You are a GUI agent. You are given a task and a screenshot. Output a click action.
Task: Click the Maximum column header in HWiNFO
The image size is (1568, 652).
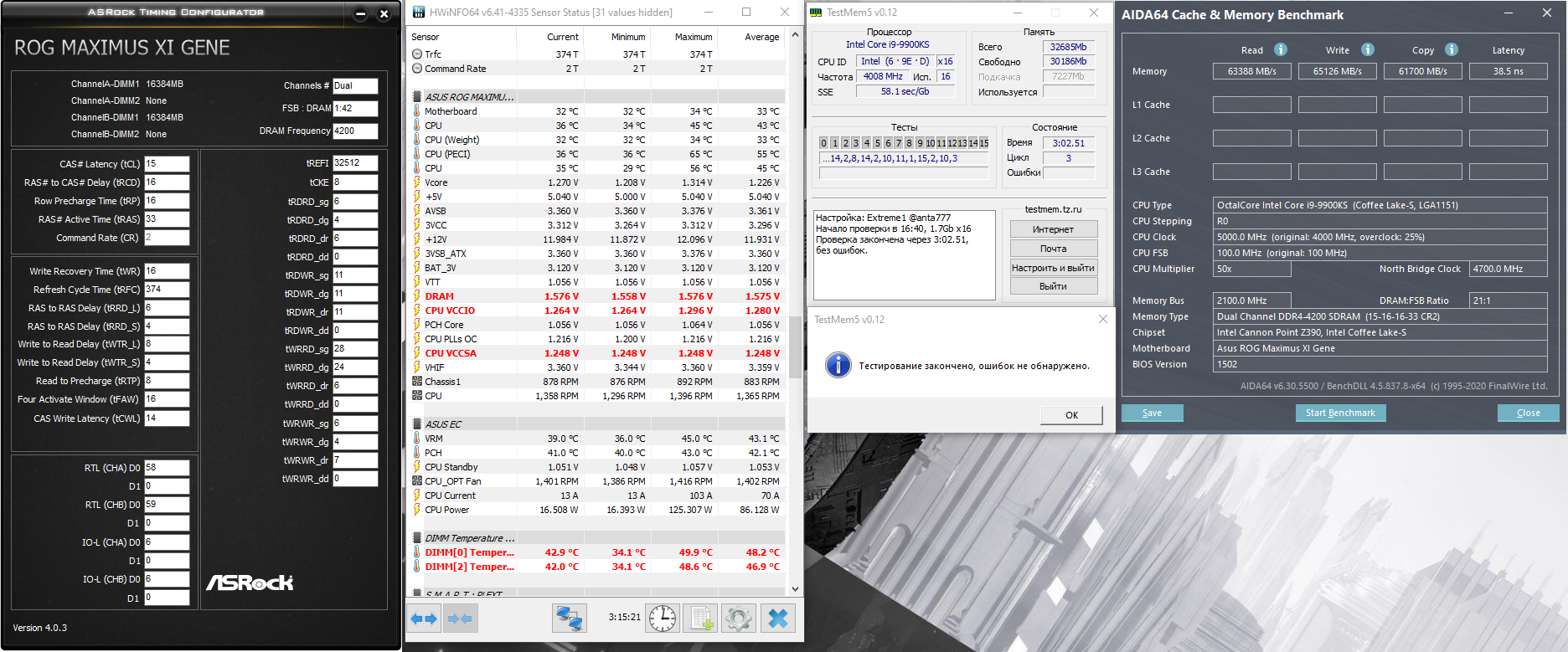[683, 37]
